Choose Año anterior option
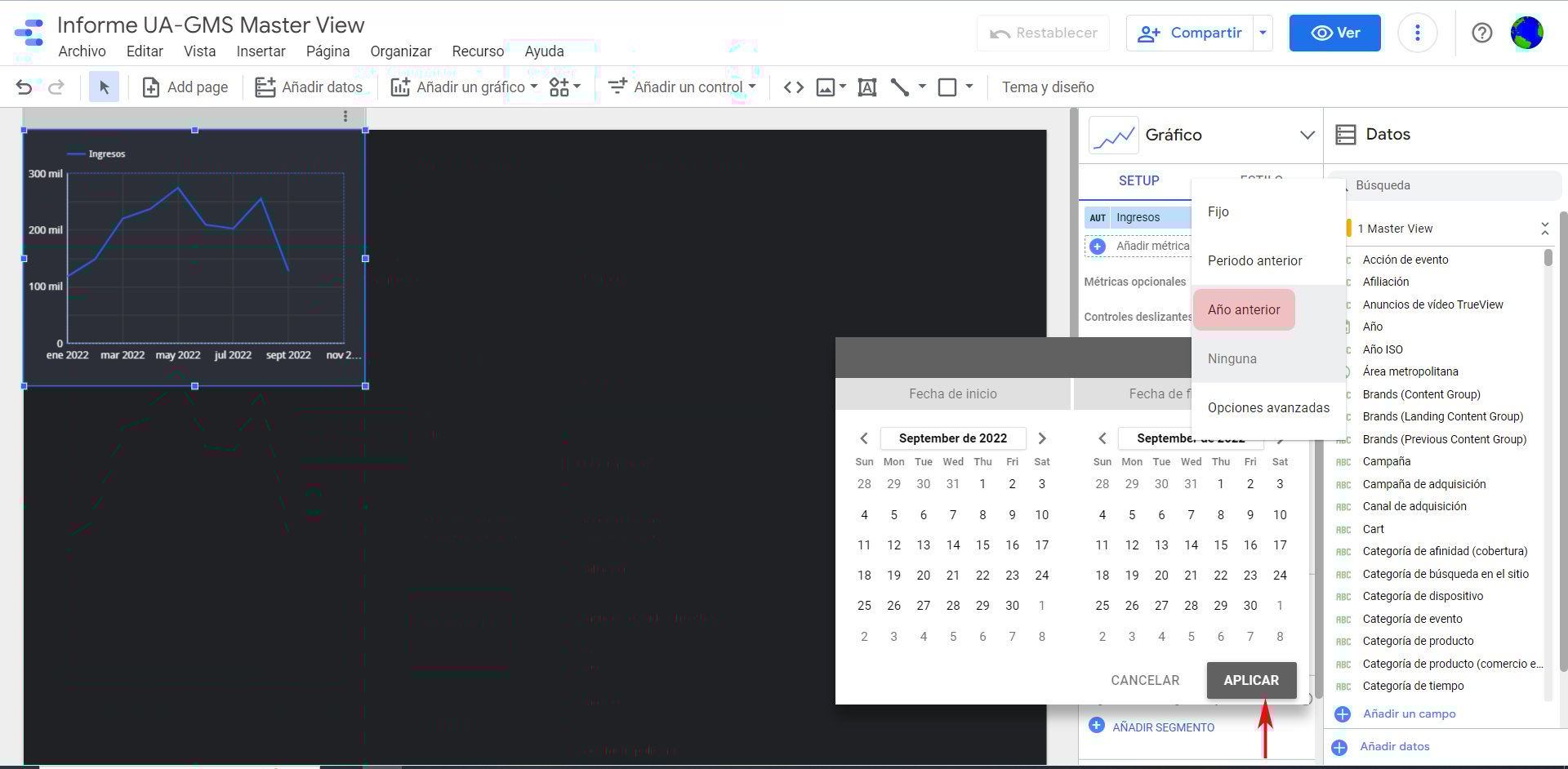Viewport: 1568px width, 769px height. click(x=1268, y=309)
